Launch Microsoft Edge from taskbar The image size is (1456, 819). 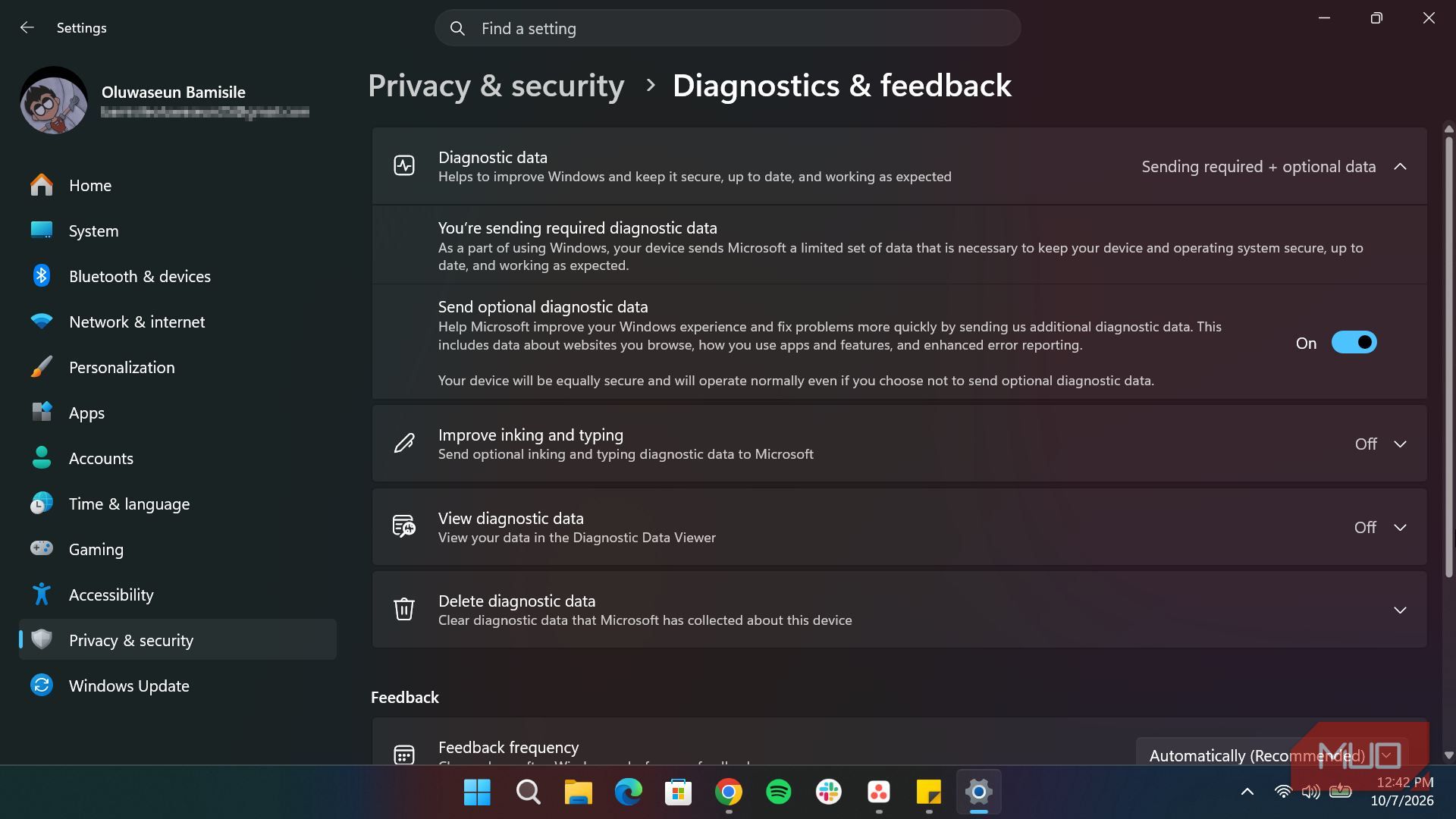coord(628,792)
